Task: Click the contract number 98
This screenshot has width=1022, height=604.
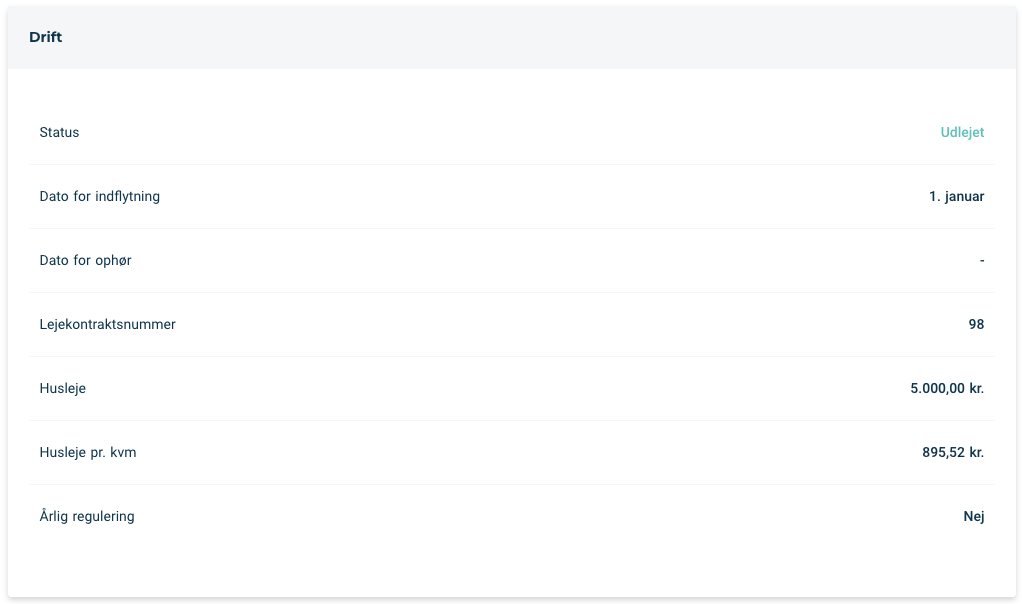Action: click(x=976, y=324)
